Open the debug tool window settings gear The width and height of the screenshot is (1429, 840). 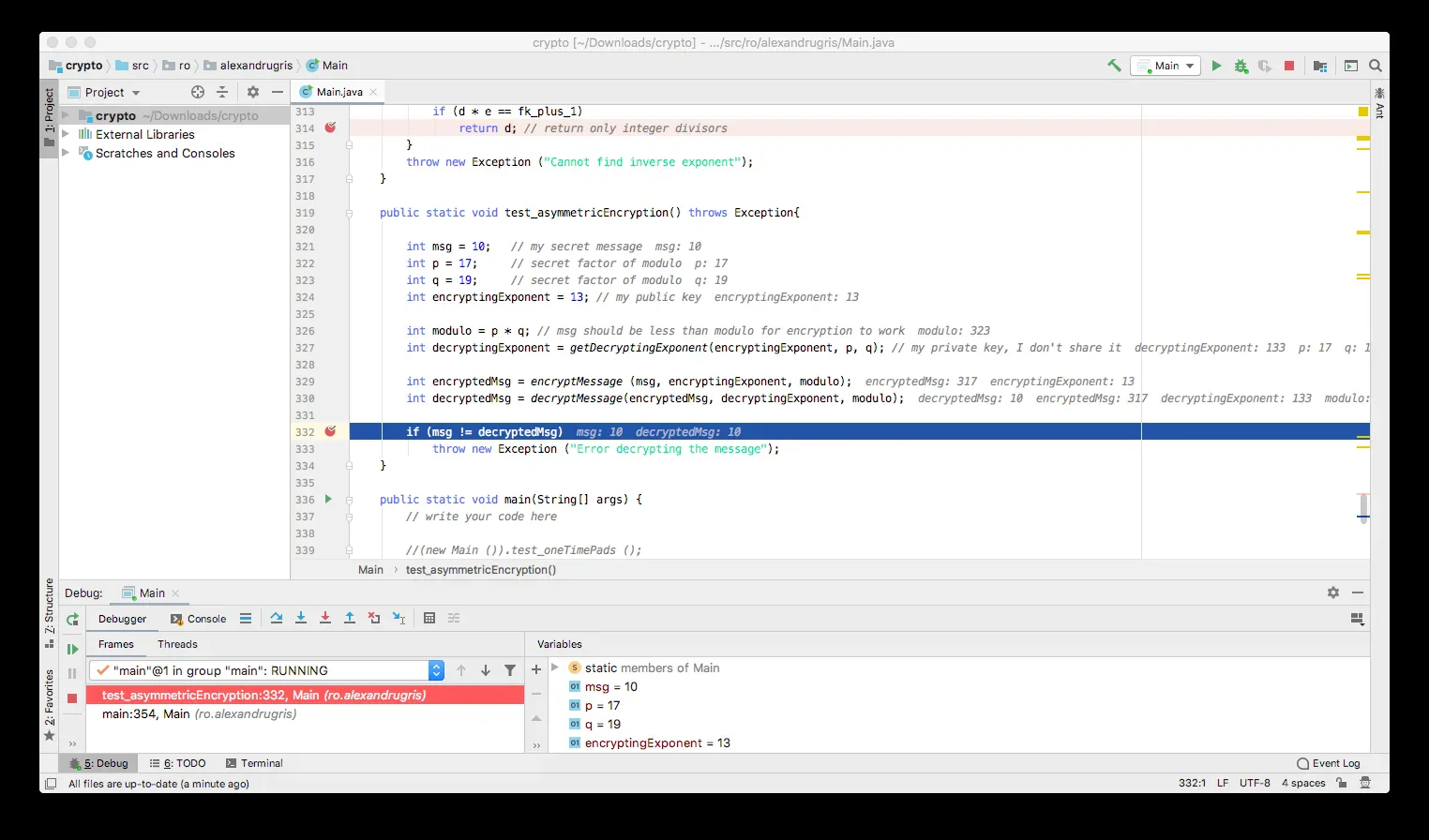click(1333, 592)
